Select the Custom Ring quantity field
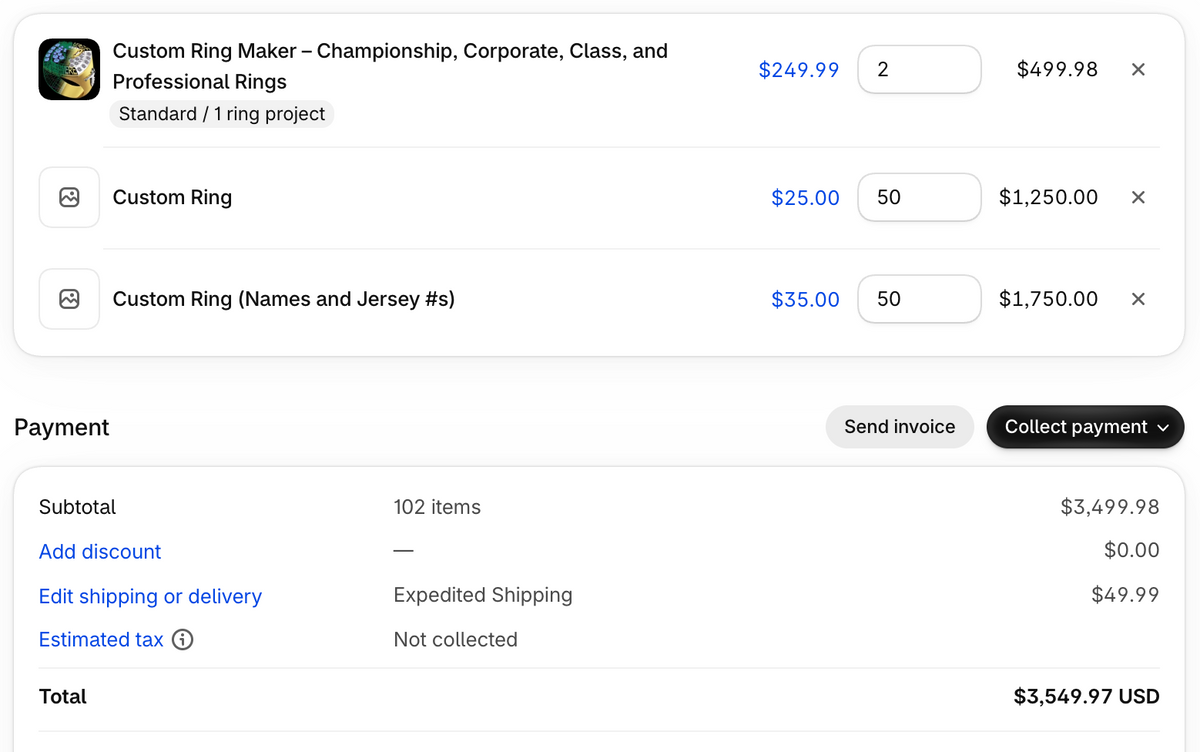 pyautogui.click(x=919, y=197)
